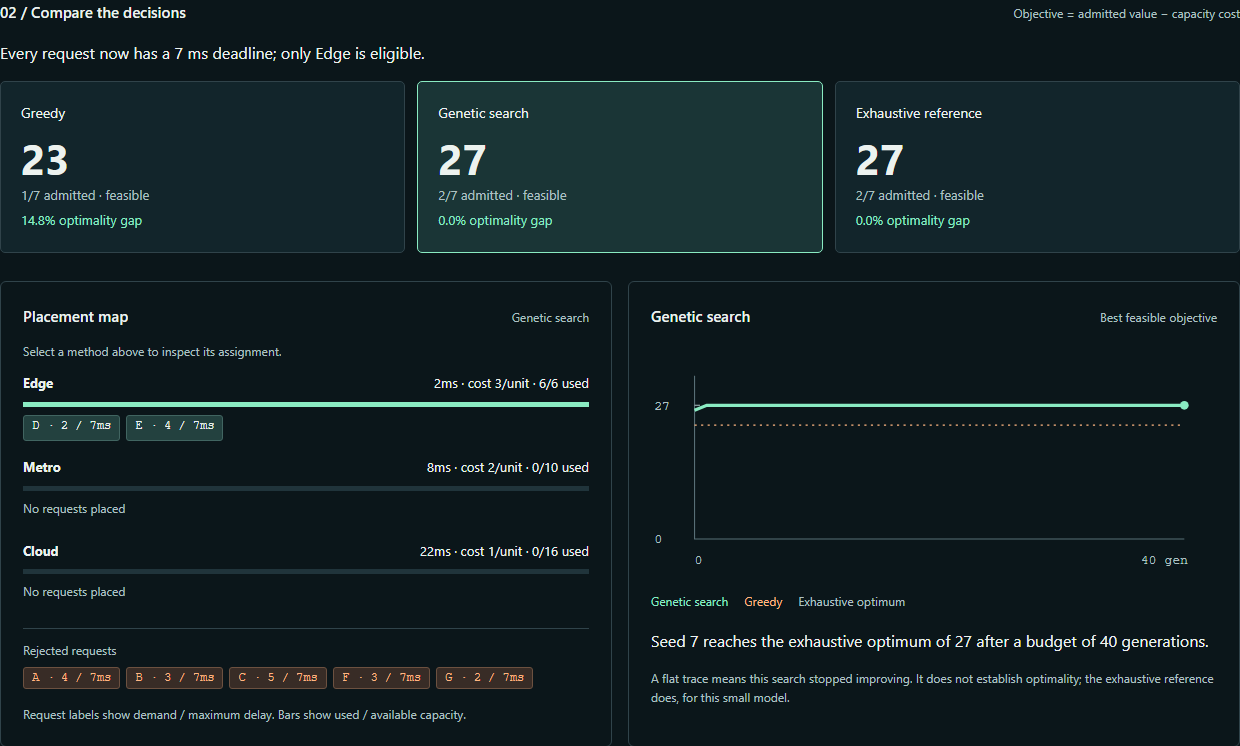Screen dimensions: 1240x746
Task: Click the Genetic search chart legend item
Action: [x=689, y=602]
